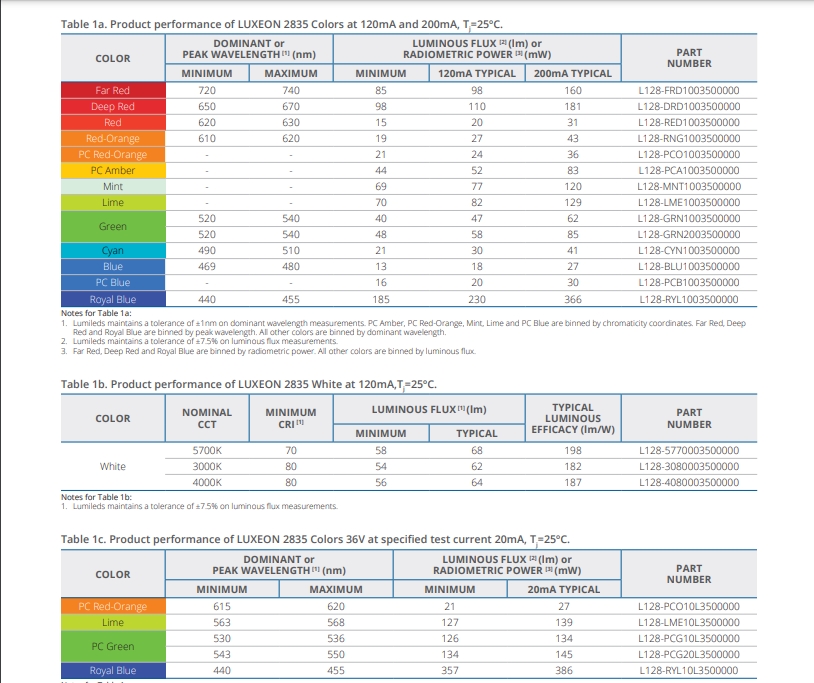
Task: Click part number L128-PCB1003500000
Action: click(689, 283)
